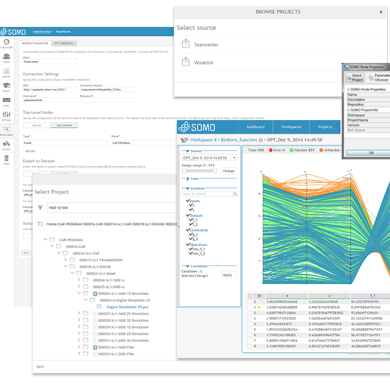Click the workspace tree icon in breadcrumb
The width and height of the screenshot is (390, 390).
184,140
